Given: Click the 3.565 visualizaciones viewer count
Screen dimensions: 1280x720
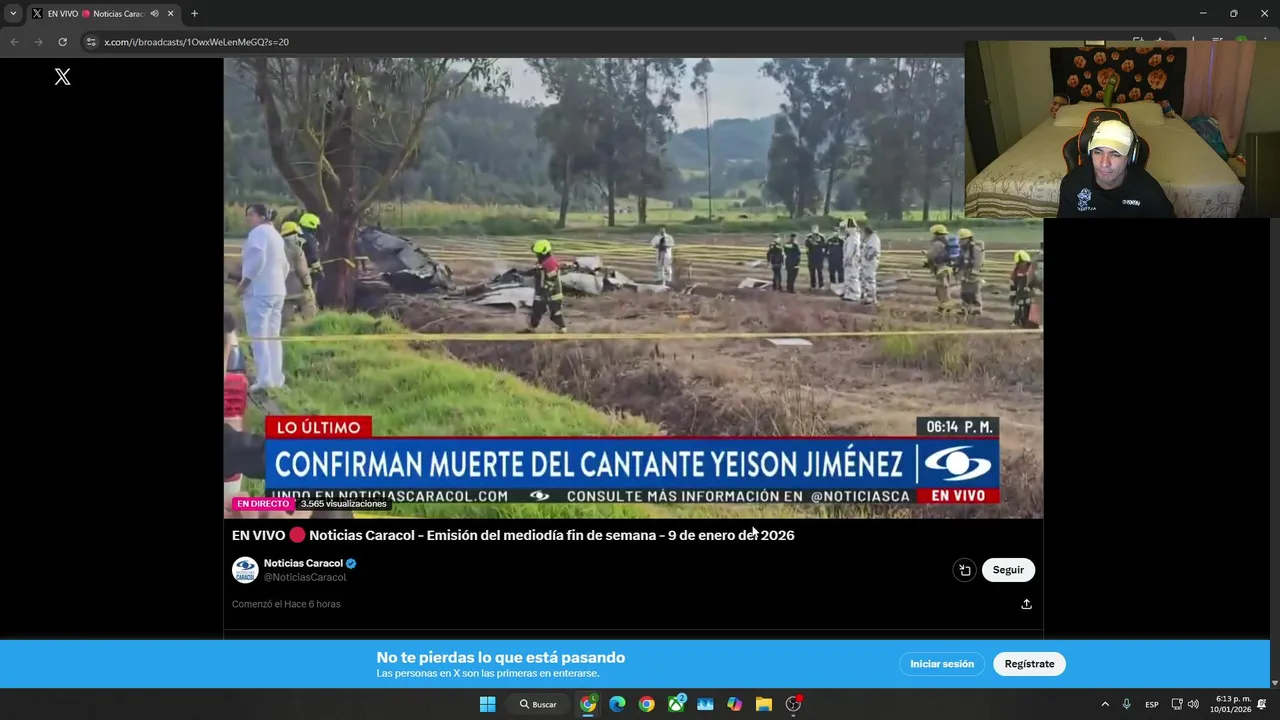Looking at the screenshot, I should click(343, 504).
